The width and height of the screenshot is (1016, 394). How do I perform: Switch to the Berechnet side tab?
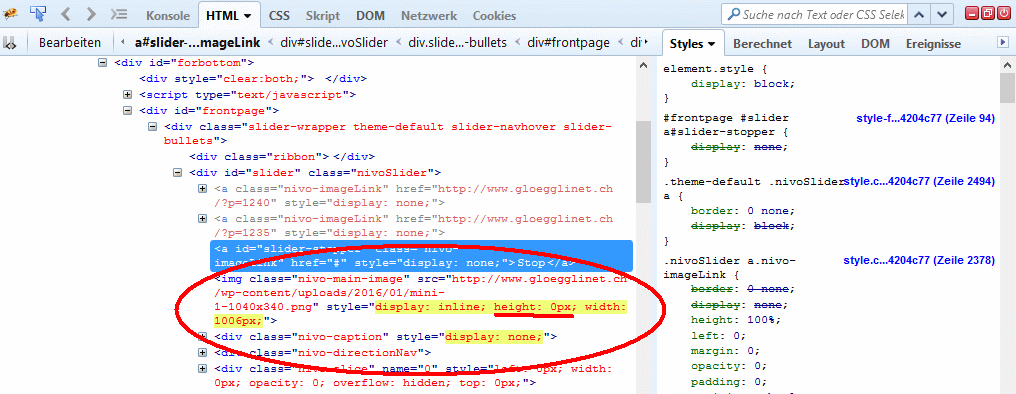[x=763, y=43]
